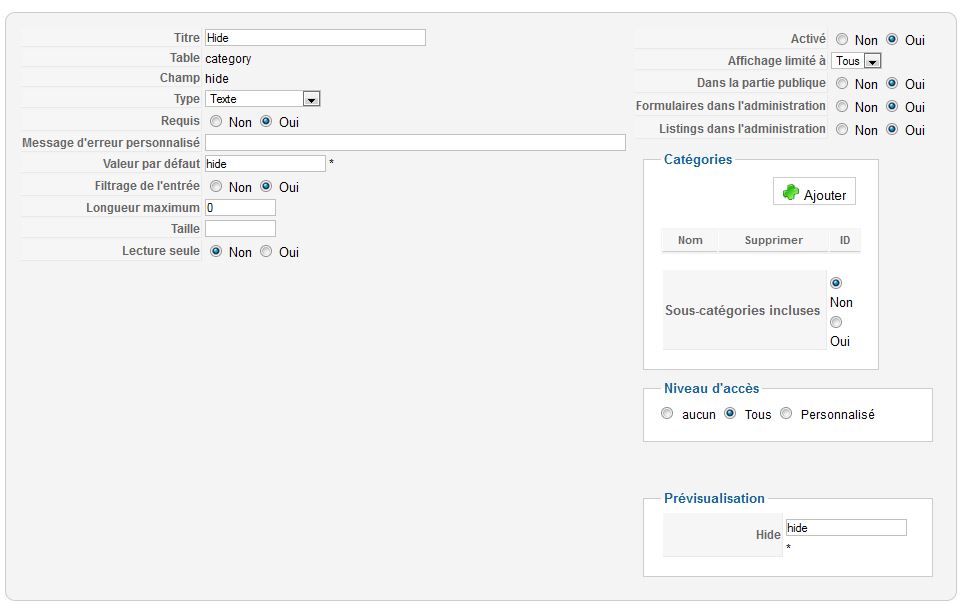The image size is (961, 604).
Task: Enable Oui for Sous-catégories incluses
Action: point(836,322)
